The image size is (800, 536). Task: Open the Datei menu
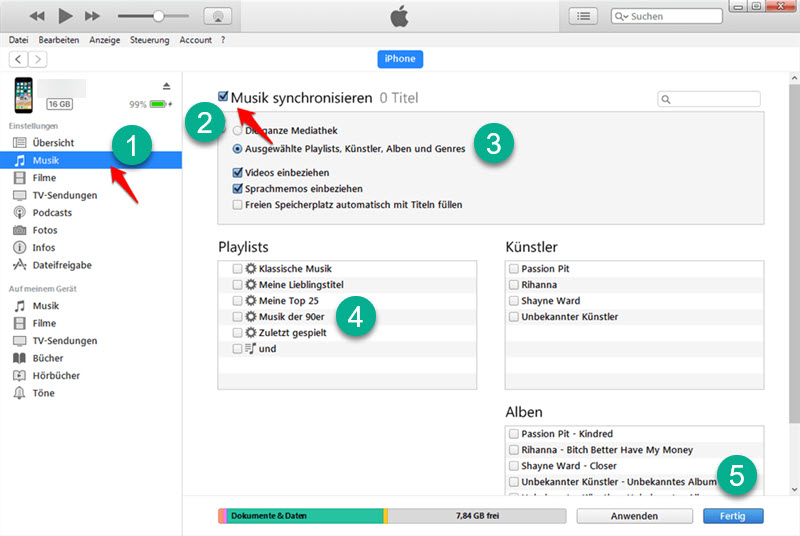[18, 40]
